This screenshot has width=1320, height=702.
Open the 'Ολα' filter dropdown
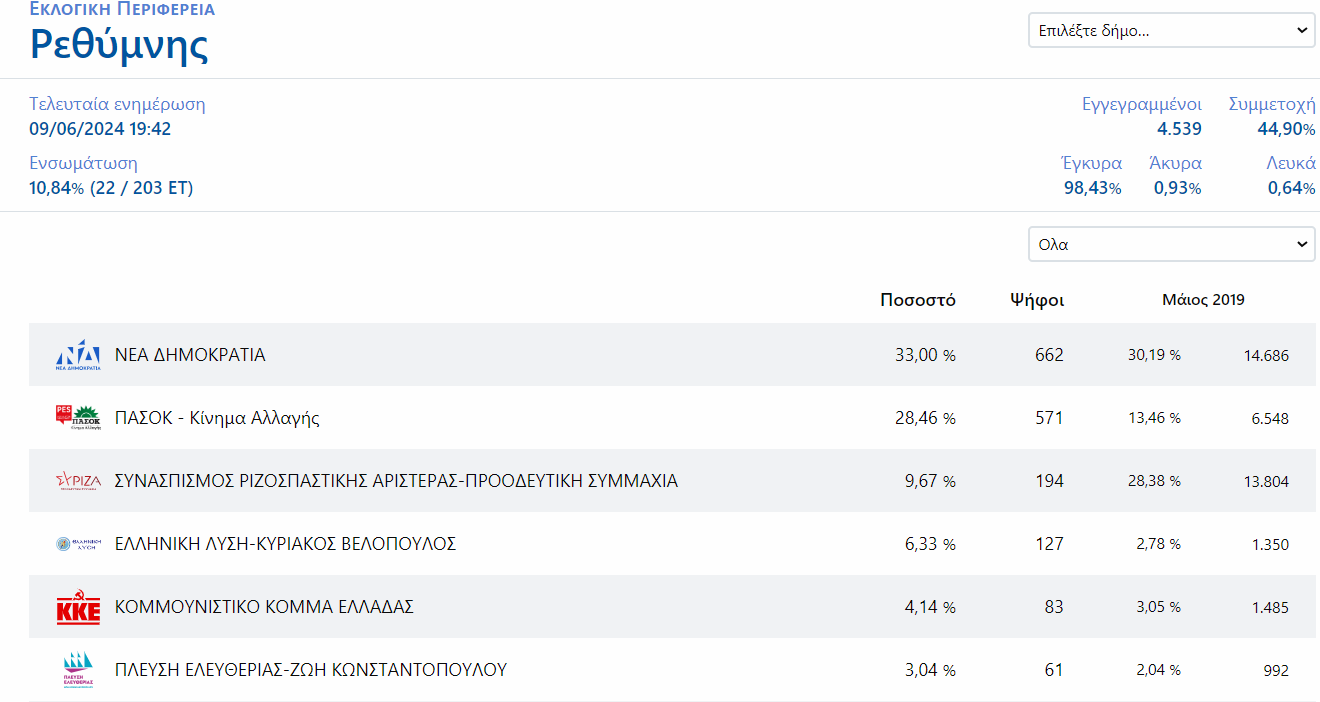(x=1172, y=244)
